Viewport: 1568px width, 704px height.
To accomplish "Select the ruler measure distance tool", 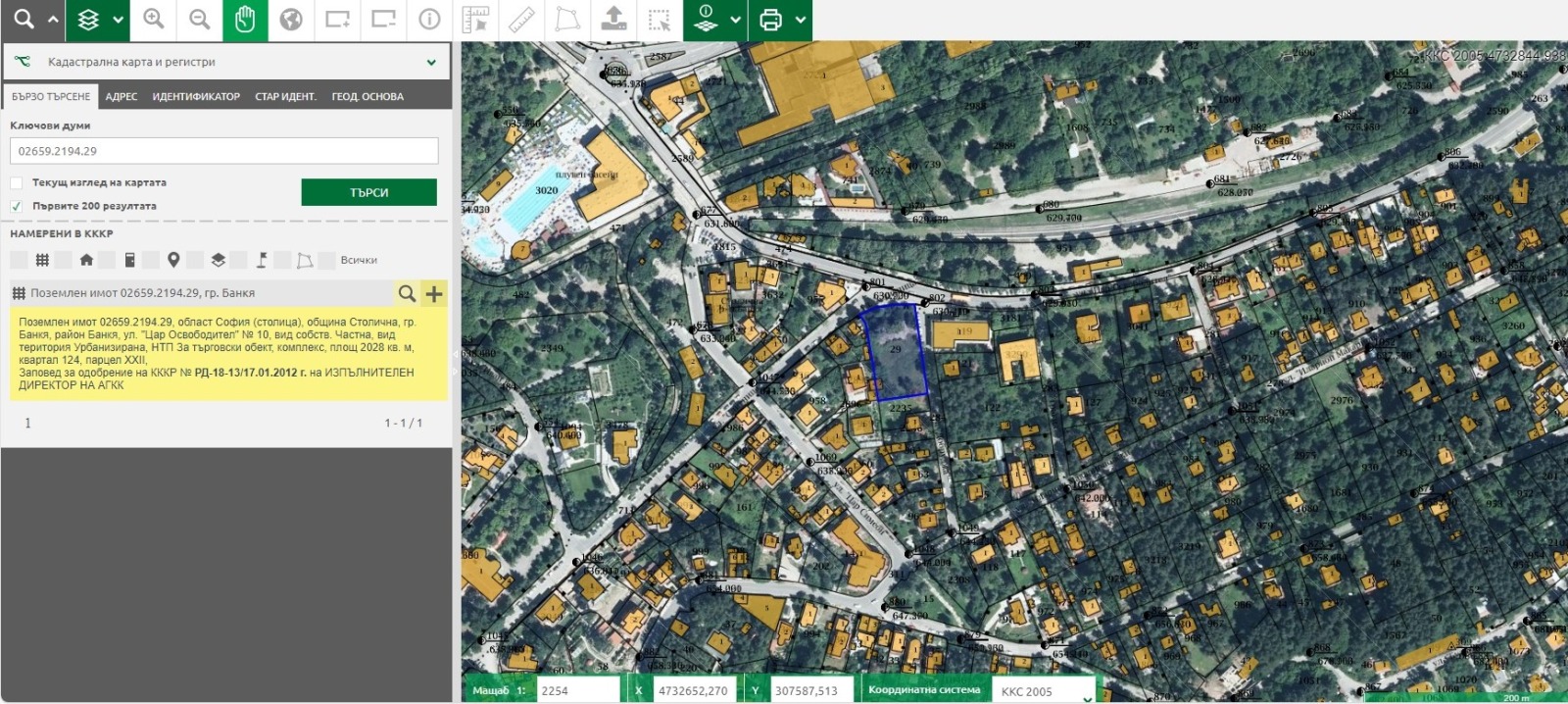I will click(x=521, y=20).
